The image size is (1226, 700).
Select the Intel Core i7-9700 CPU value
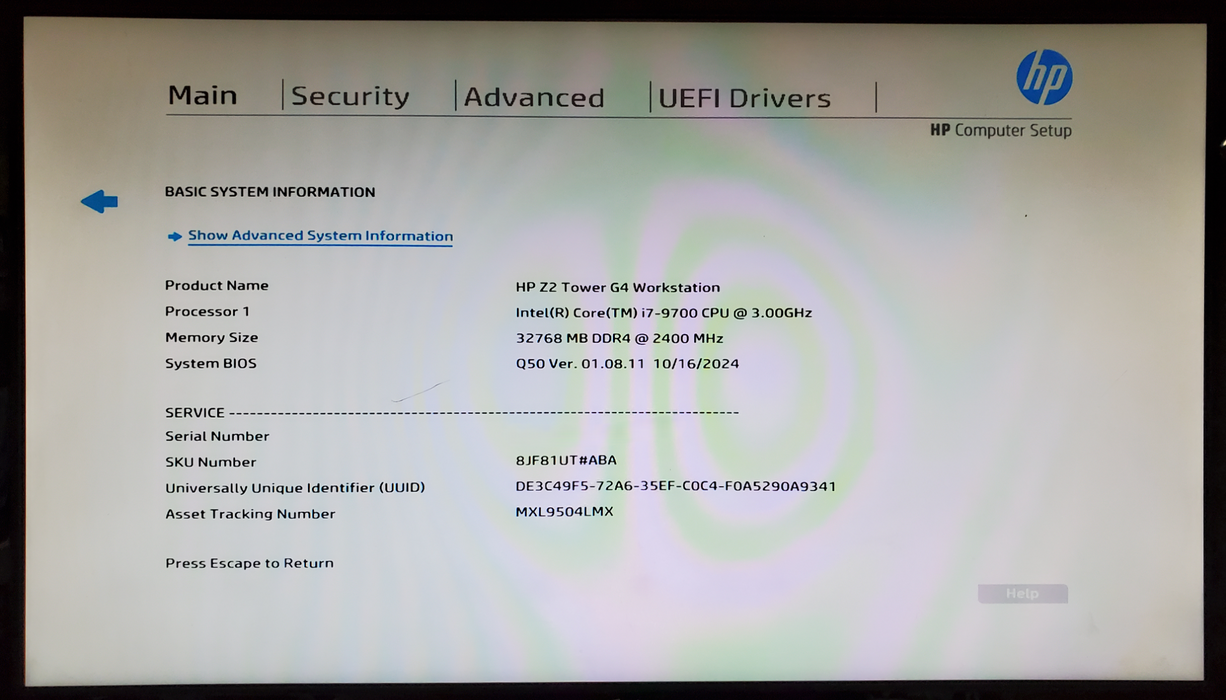coord(664,313)
